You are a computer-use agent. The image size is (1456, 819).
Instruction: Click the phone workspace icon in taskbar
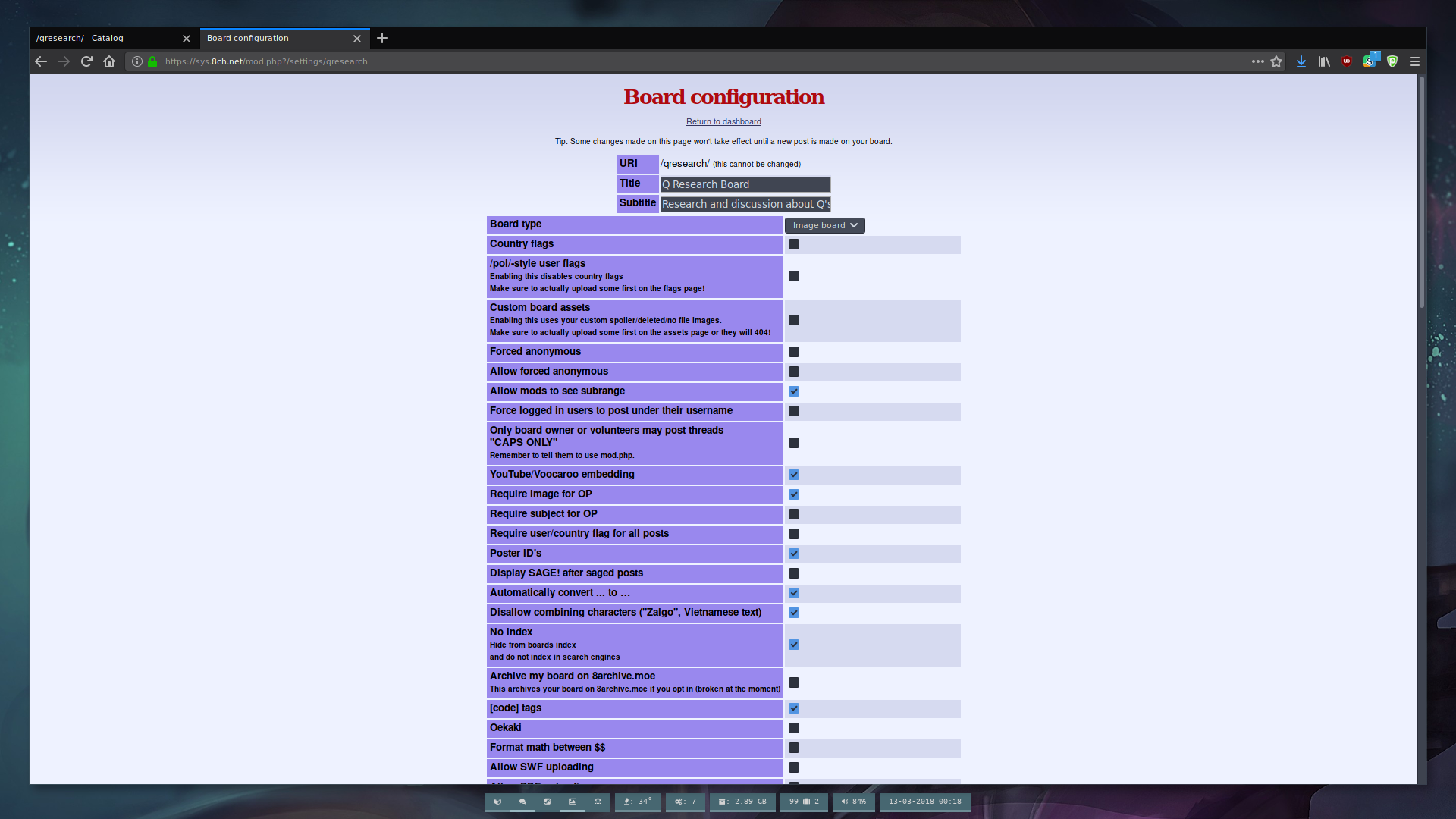(x=598, y=802)
